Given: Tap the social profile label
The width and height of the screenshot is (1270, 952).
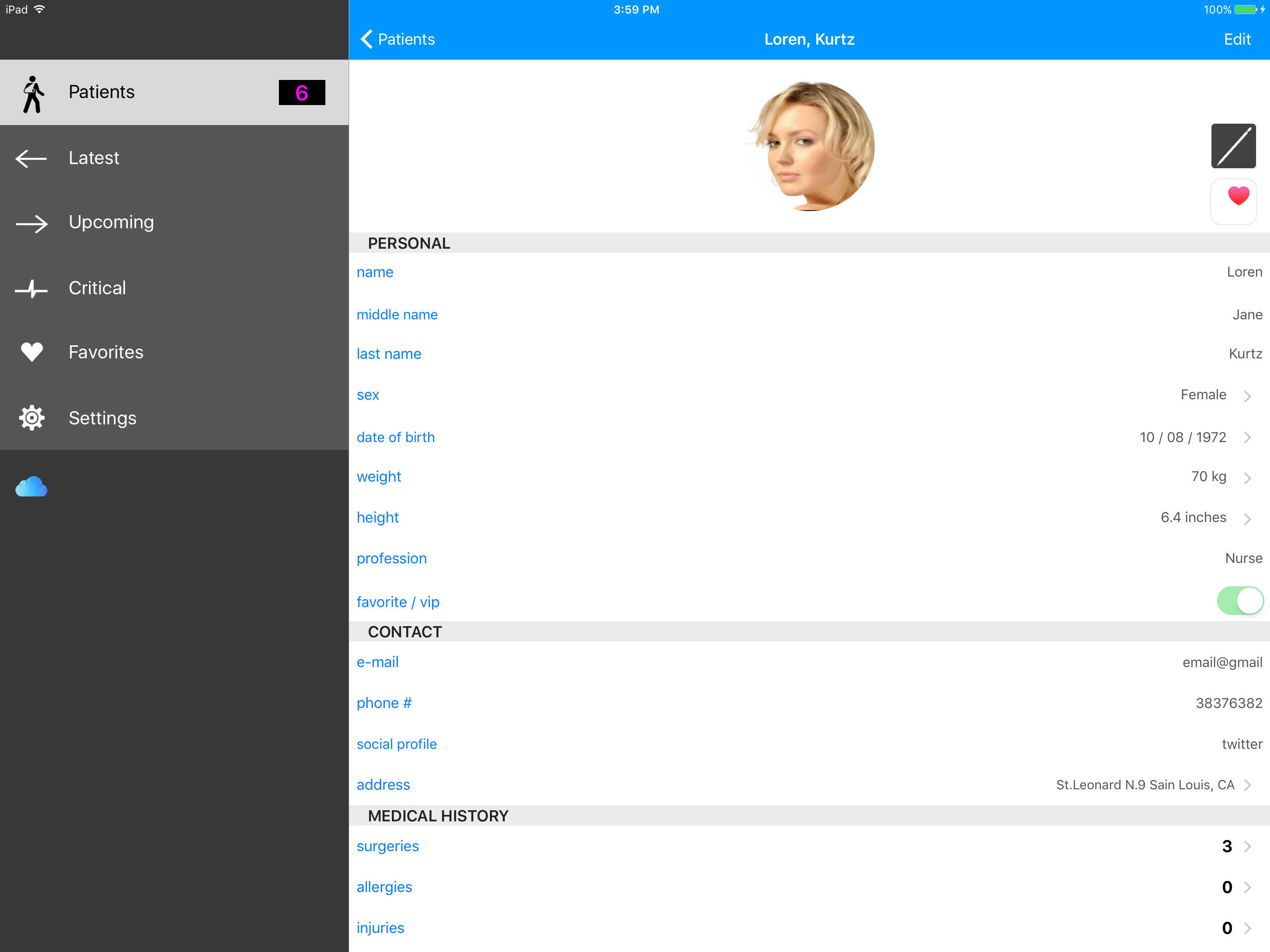Looking at the screenshot, I should pyautogui.click(x=396, y=744).
